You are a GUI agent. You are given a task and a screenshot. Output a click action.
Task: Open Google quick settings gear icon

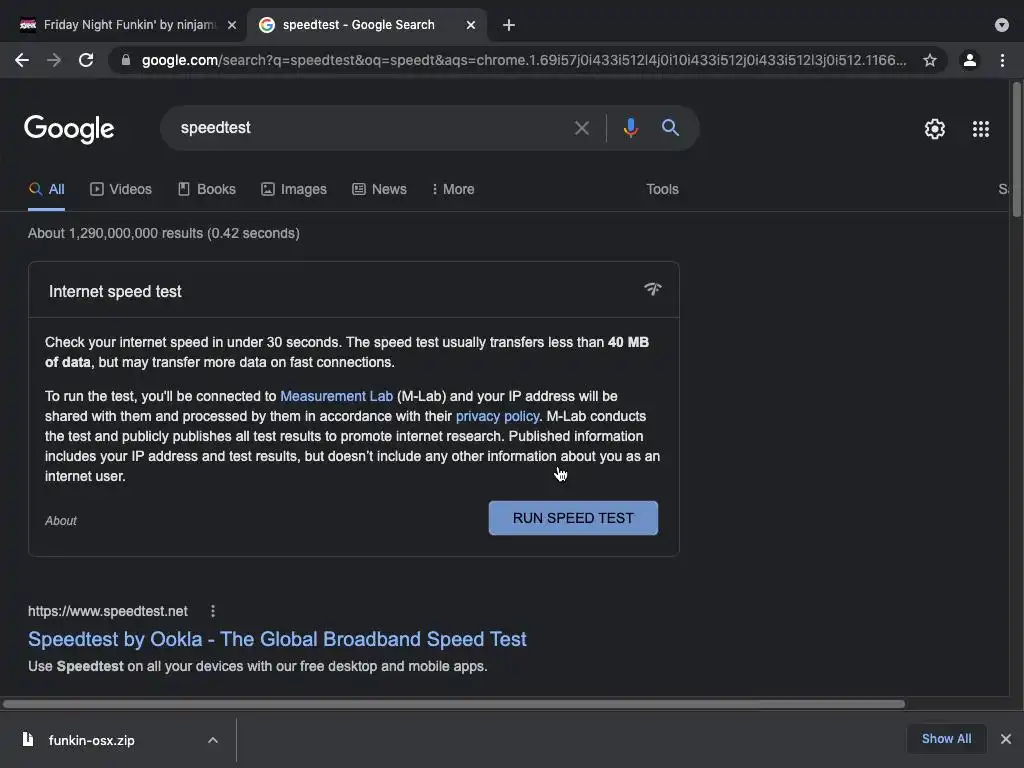click(x=935, y=129)
